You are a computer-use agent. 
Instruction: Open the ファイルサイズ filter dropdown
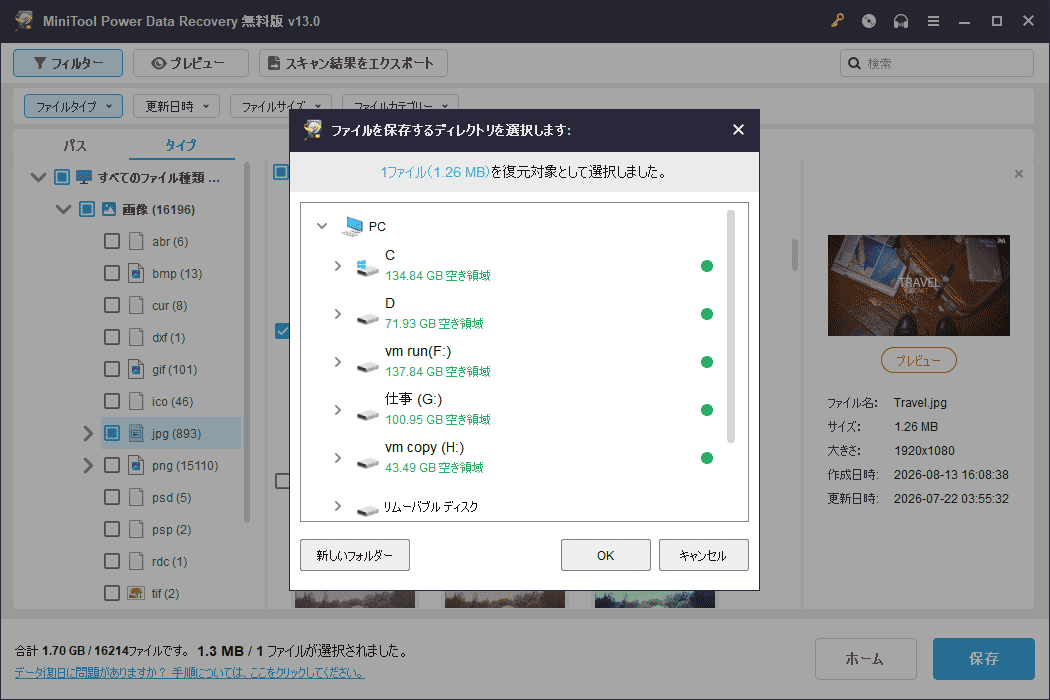tap(281, 106)
